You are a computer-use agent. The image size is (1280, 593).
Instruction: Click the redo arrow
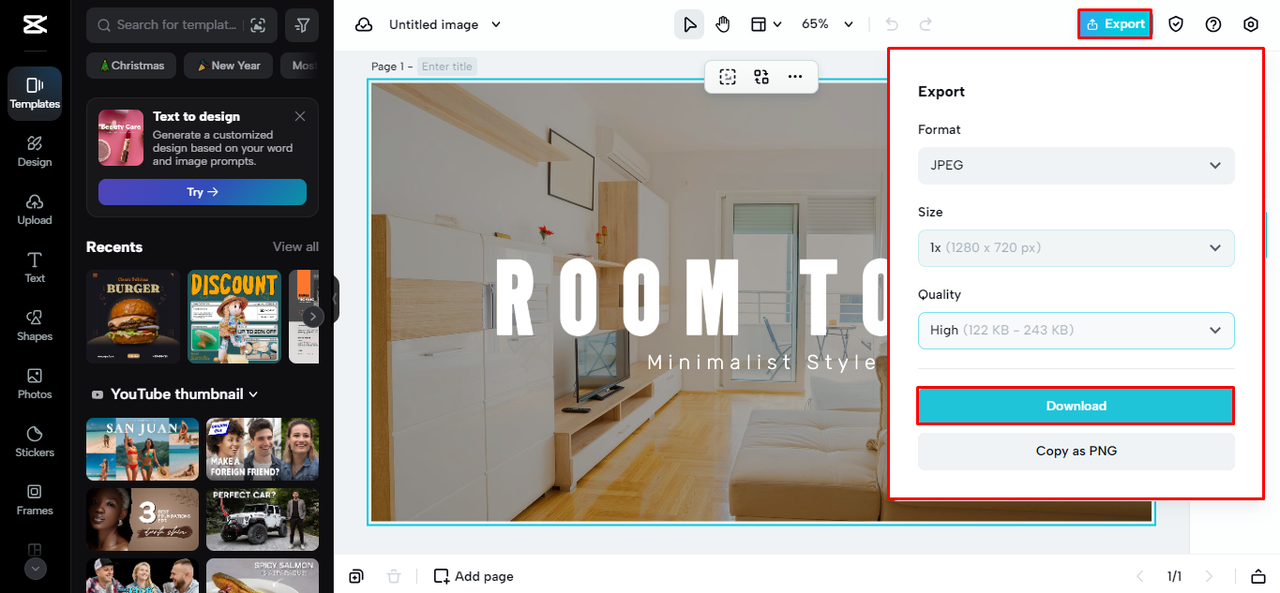click(926, 24)
